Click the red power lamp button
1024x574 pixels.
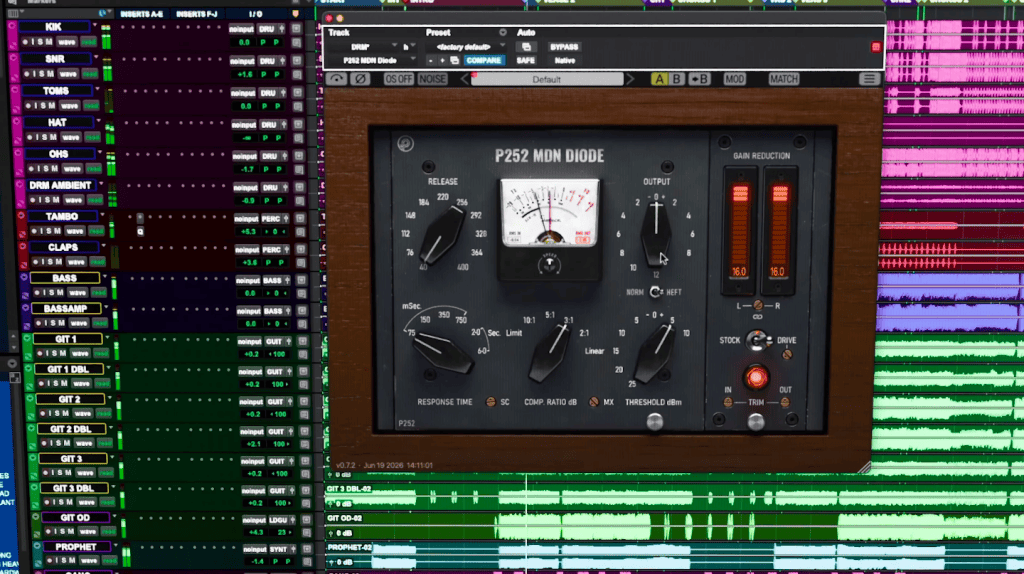pyautogui.click(x=756, y=377)
